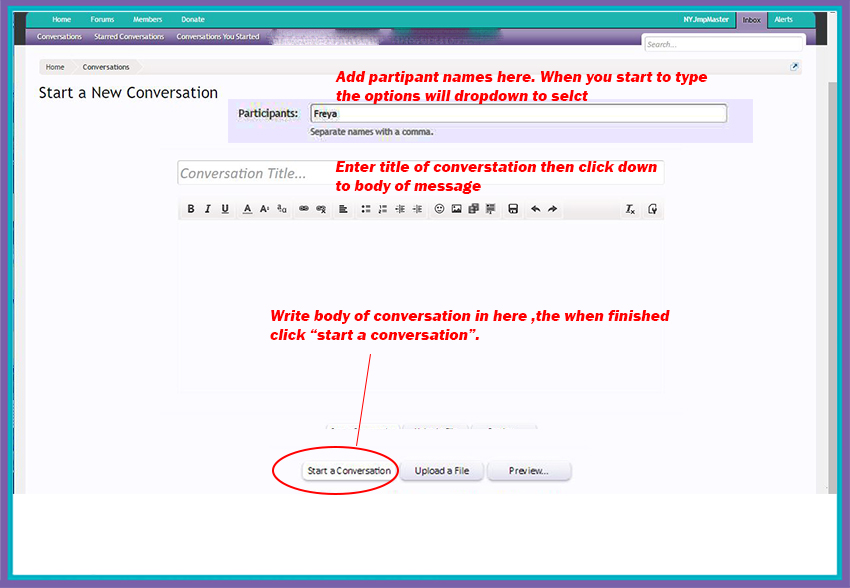Toggle the unordered list formatting

tap(365, 209)
